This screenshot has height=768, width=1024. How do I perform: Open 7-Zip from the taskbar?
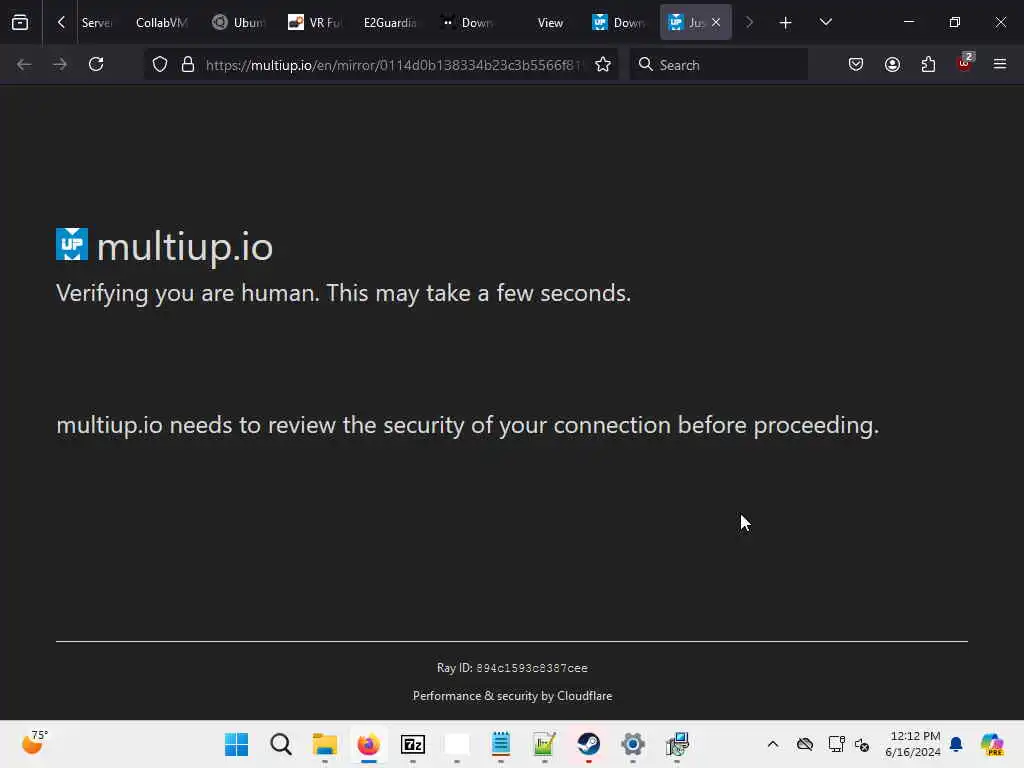pos(413,744)
